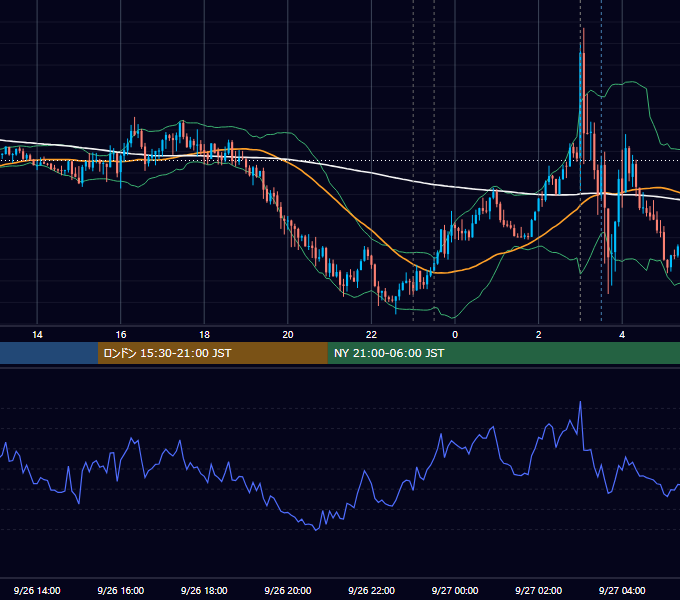Image resolution: width=680 pixels, height=600 pixels.
Task: Click the 14 hour axis label
Action: click(37, 335)
